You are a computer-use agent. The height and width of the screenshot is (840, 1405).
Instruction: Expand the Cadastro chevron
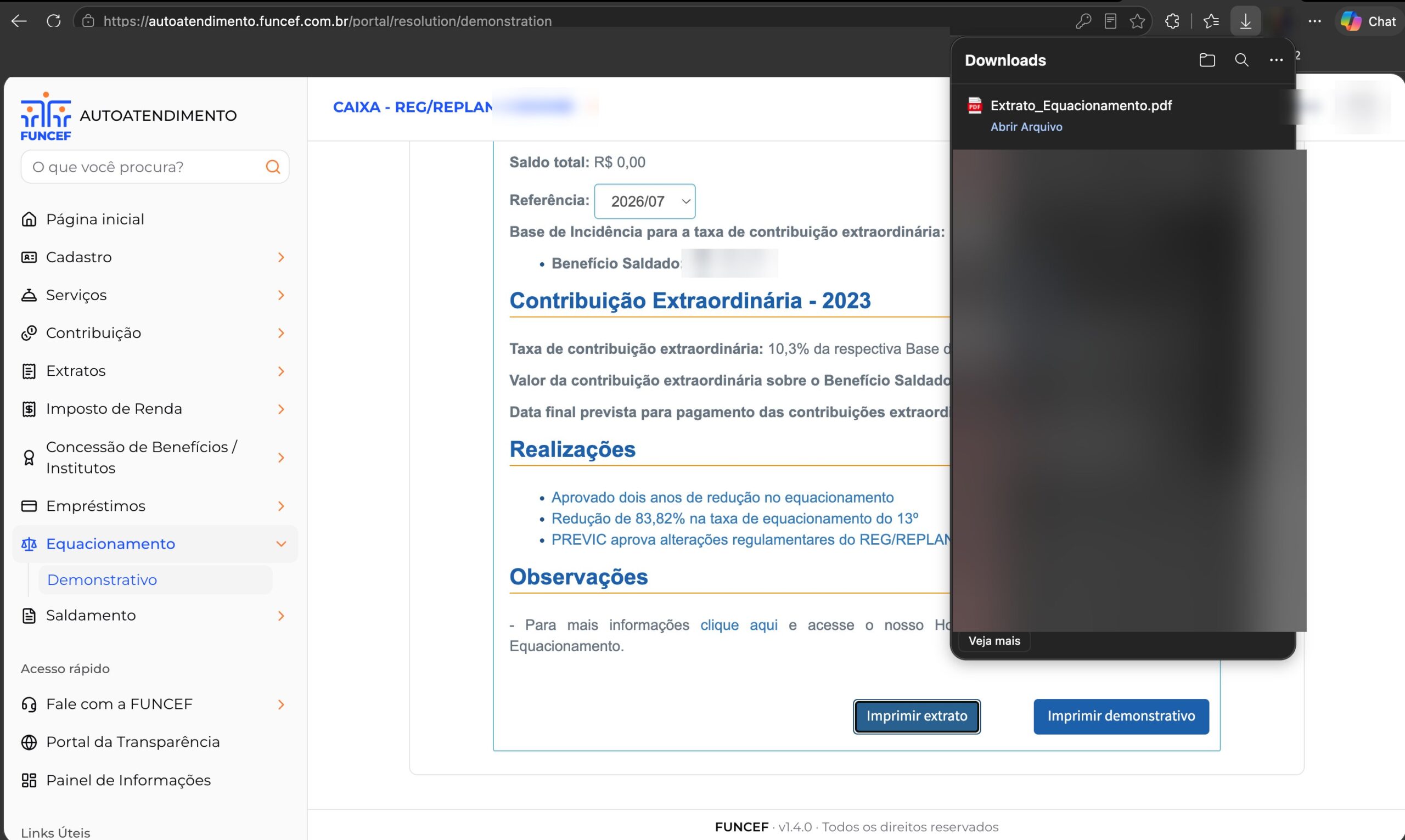[x=282, y=257]
